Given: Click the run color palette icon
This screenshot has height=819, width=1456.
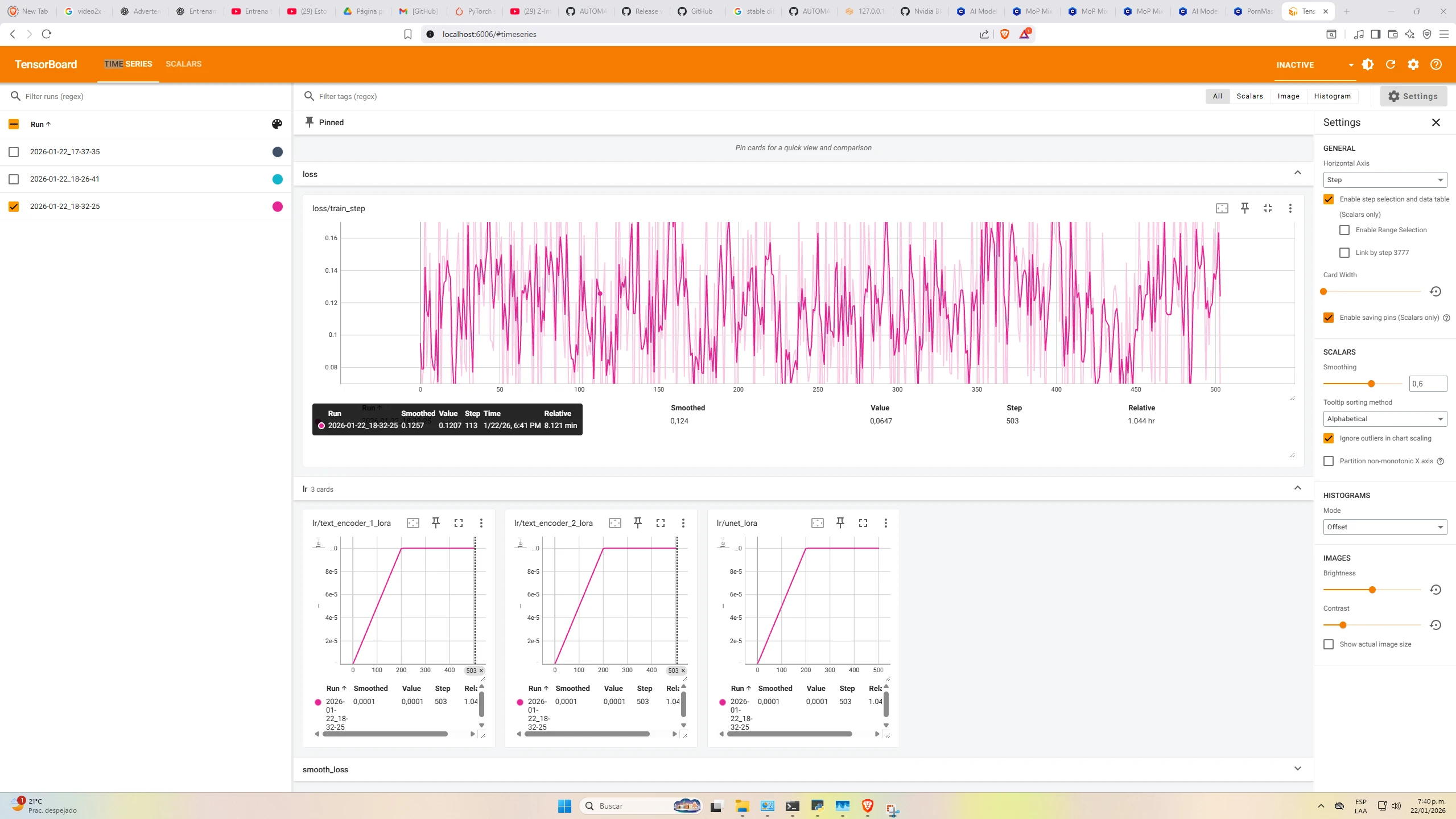Looking at the screenshot, I should [277, 124].
